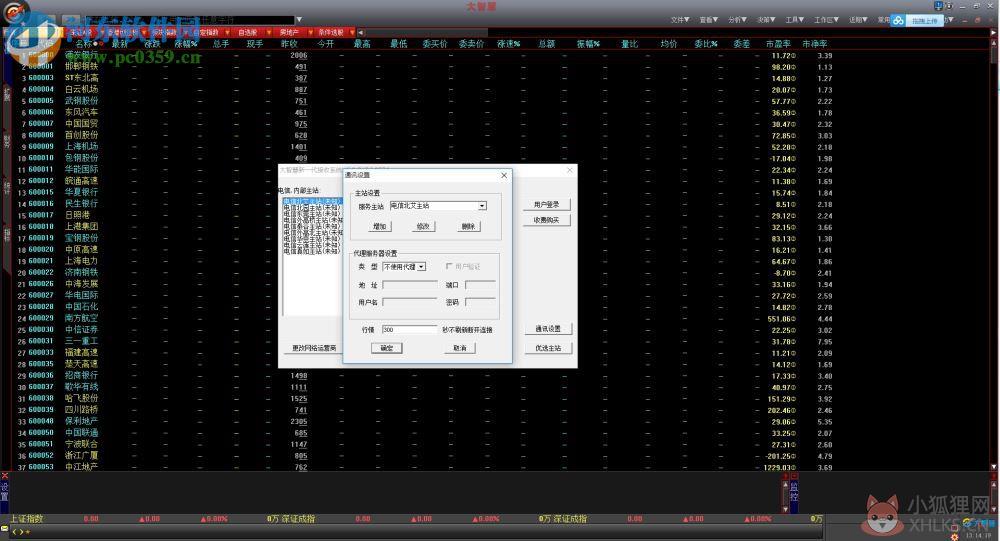This screenshot has height=541, width=1000.
Task: Click the 大智慧 app logo icon
Action: pyautogui.click(x=15, y=11)
